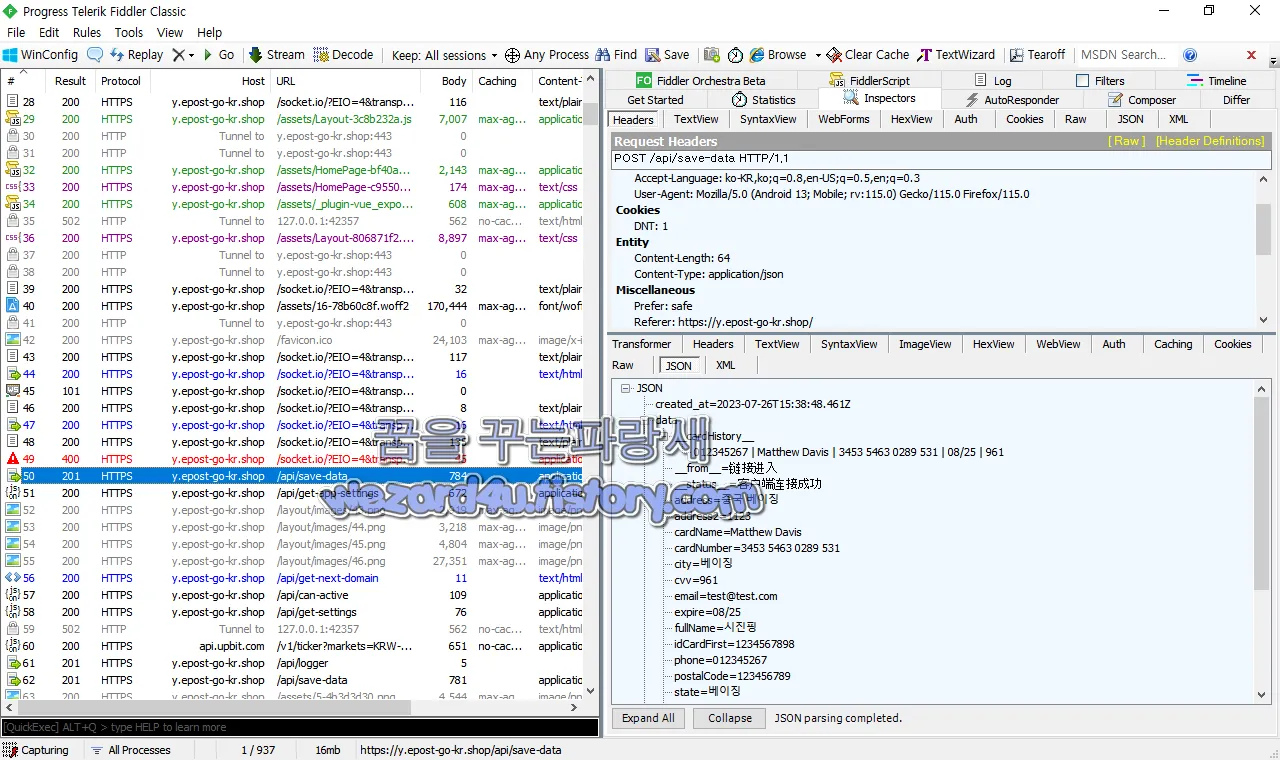
Task: Close toolbar with red X icon
Action: coord(1251,55)
